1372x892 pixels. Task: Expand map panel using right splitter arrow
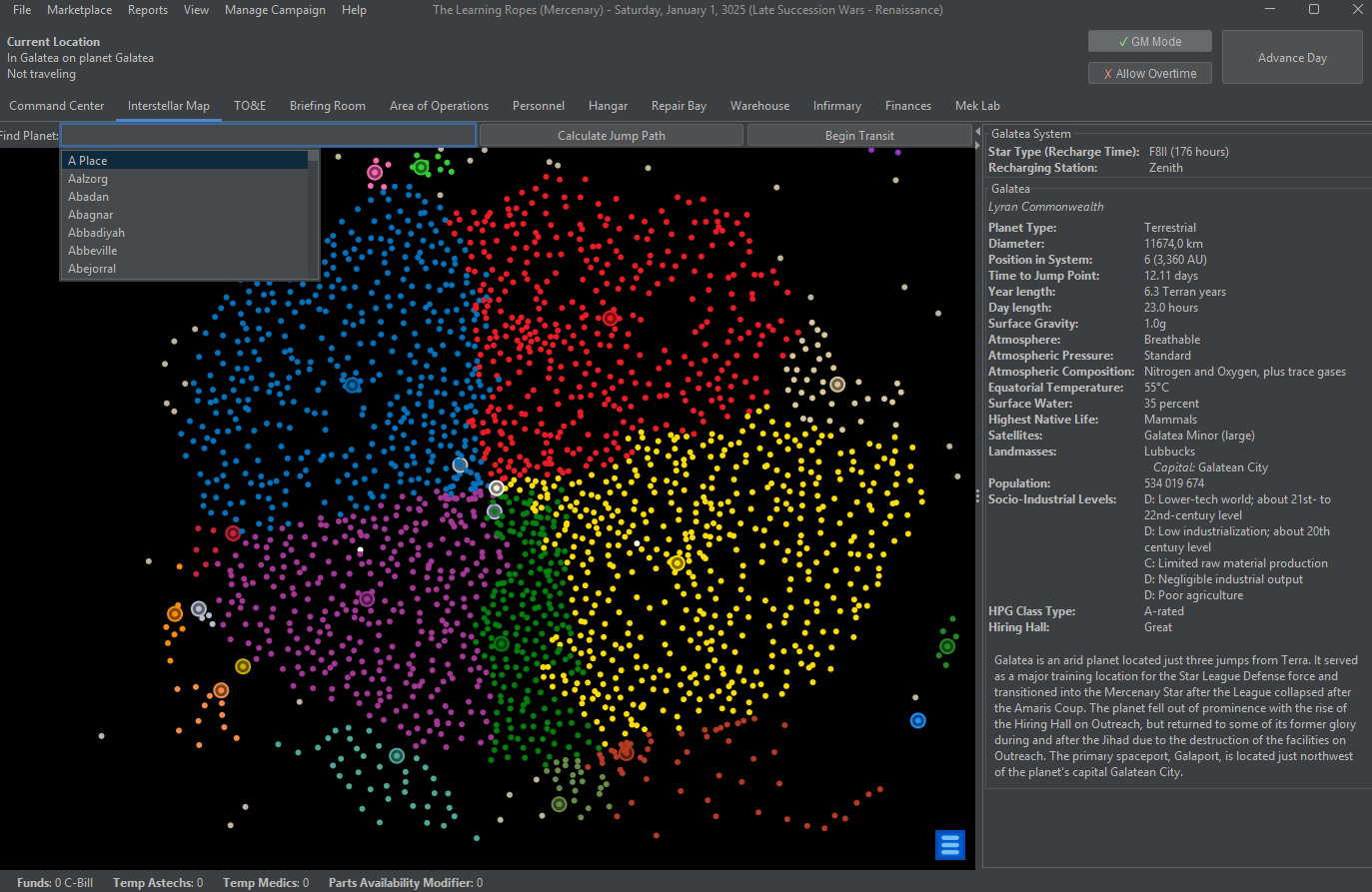(x=977, y=146)
